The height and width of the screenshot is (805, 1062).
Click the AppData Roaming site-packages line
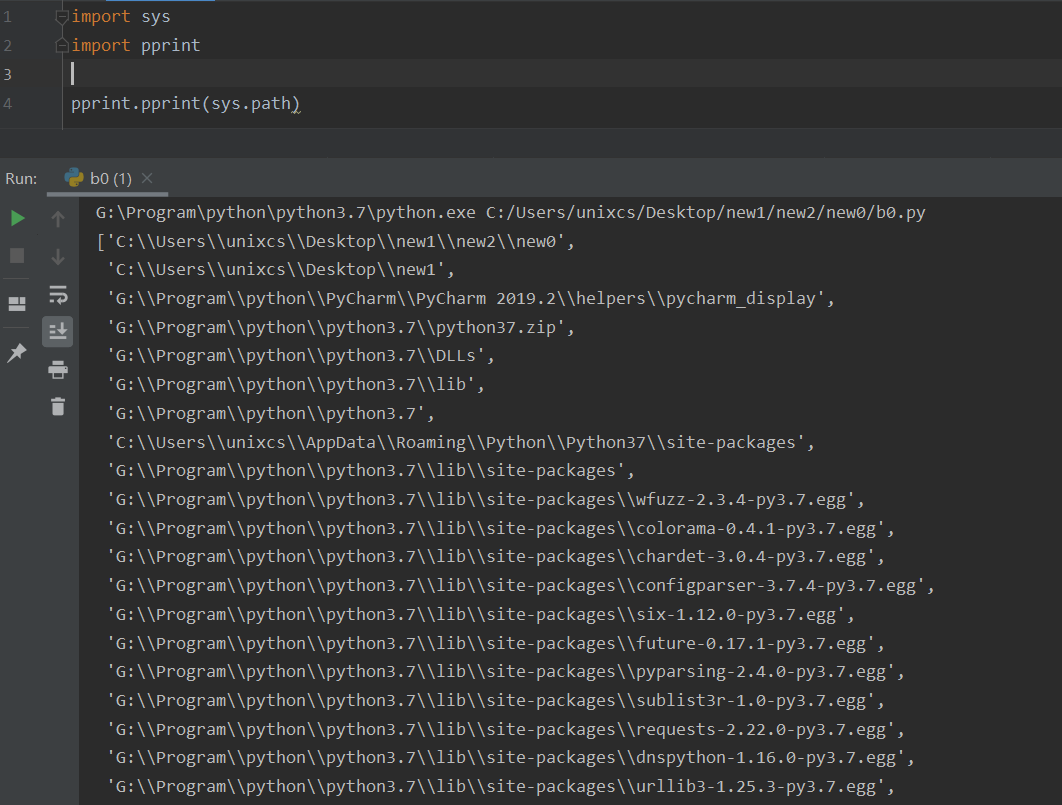[461, 443]
